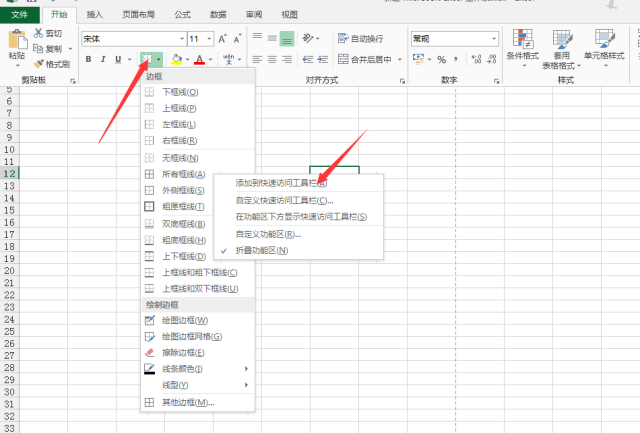Apply the red font color
The height and width of the screenshot is (433, 640).
point(199,59)
